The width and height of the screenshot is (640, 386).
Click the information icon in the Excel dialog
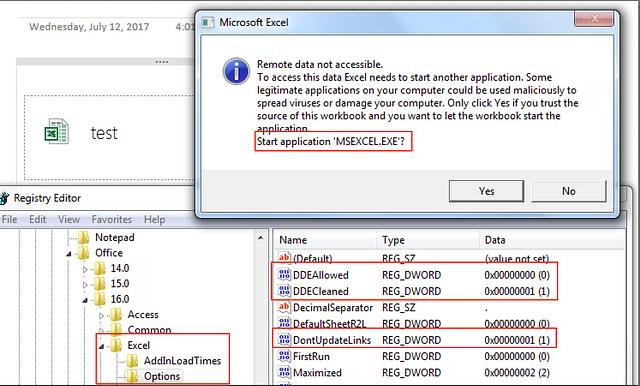coord(236,71)
